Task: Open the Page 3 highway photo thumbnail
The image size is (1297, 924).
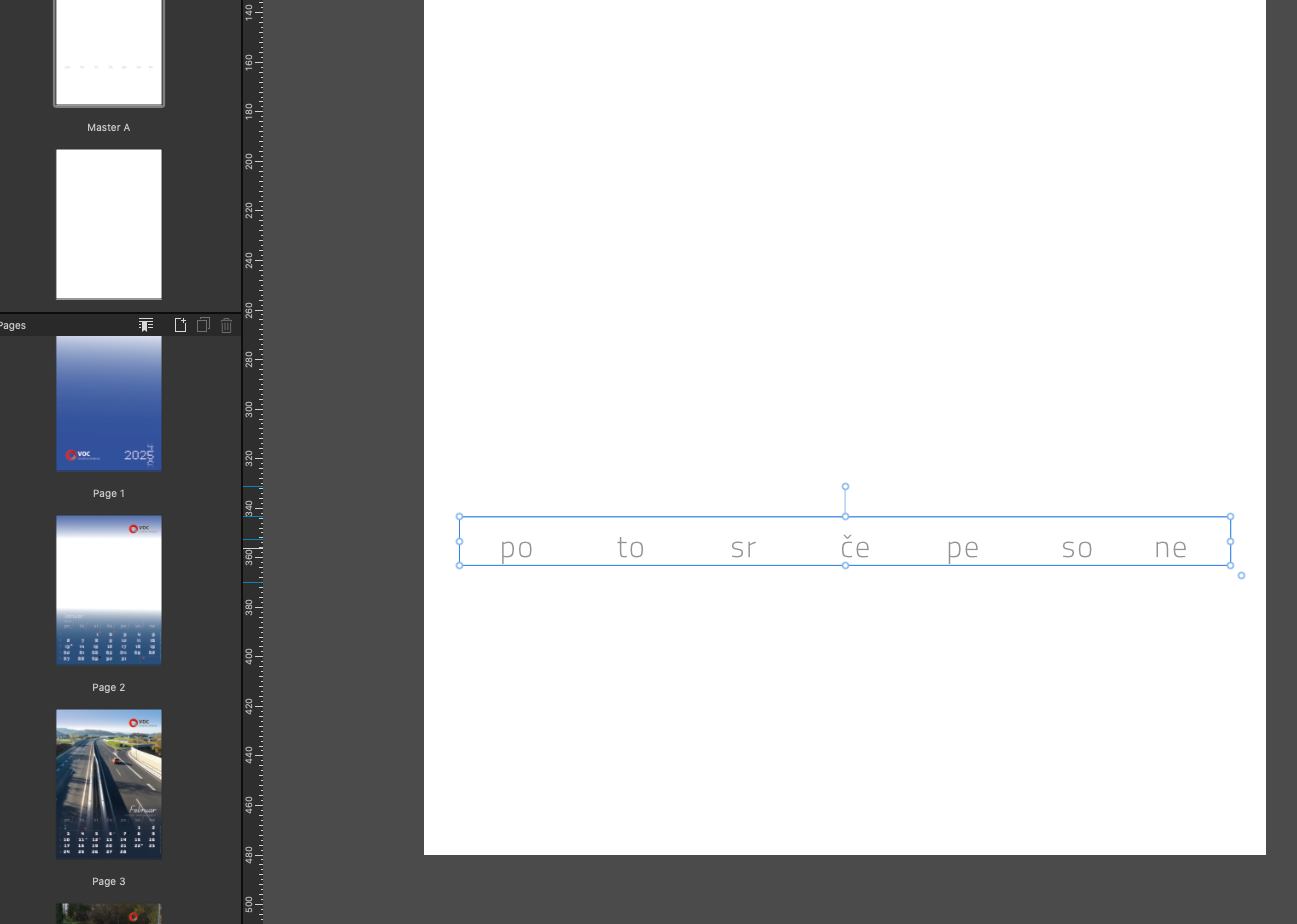Action: click(x=109, y=784)
